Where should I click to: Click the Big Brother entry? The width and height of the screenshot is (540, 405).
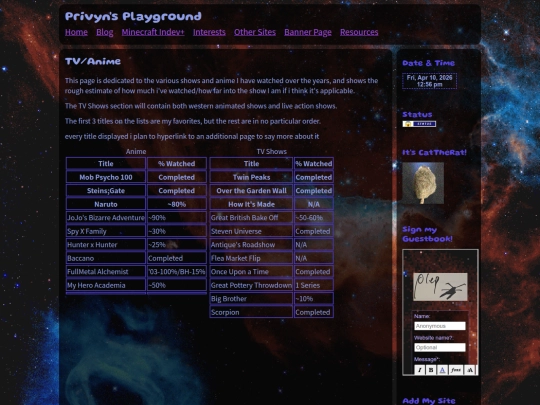(x=251, y=299)
